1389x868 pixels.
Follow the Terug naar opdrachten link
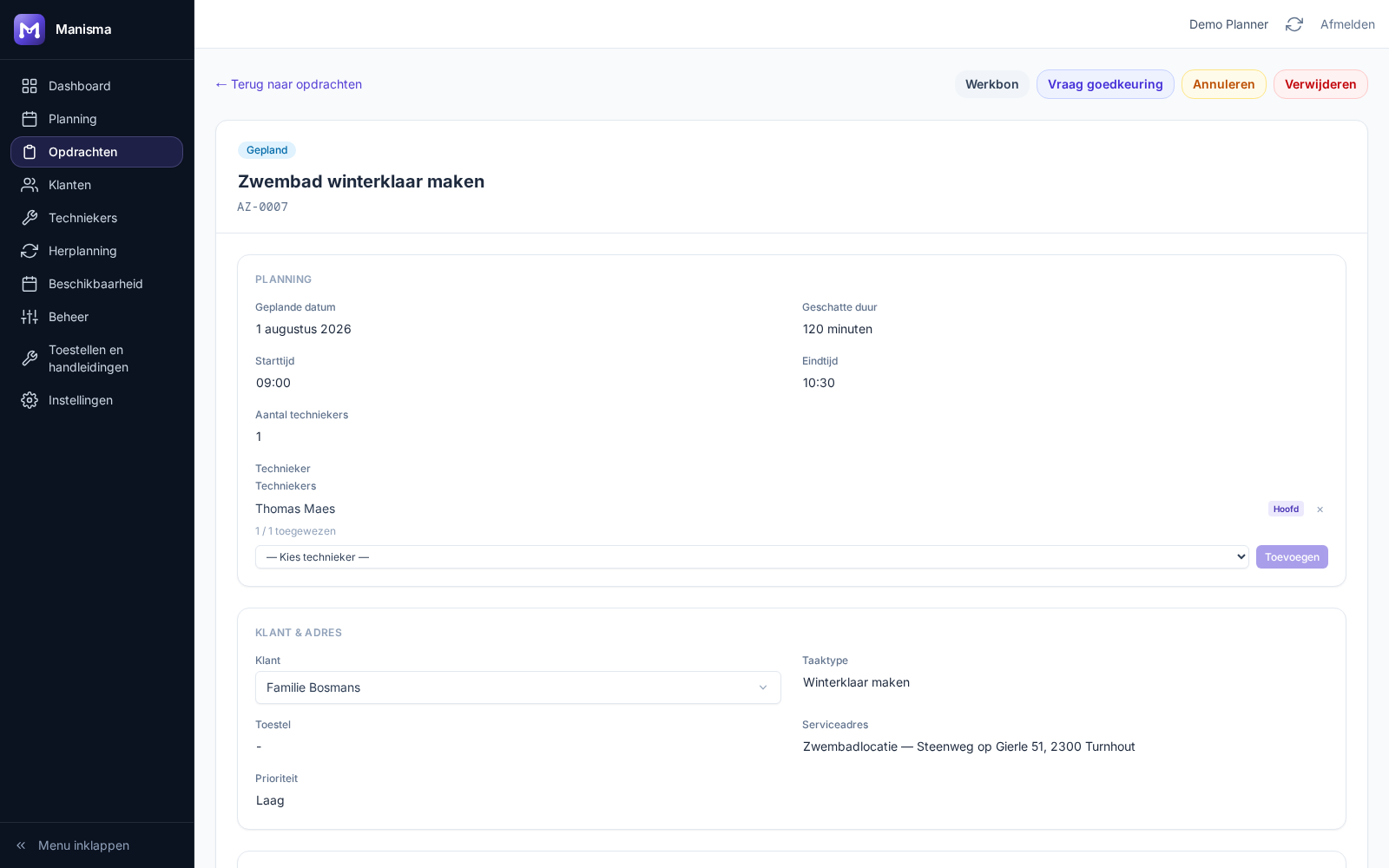tap(288, 84)
